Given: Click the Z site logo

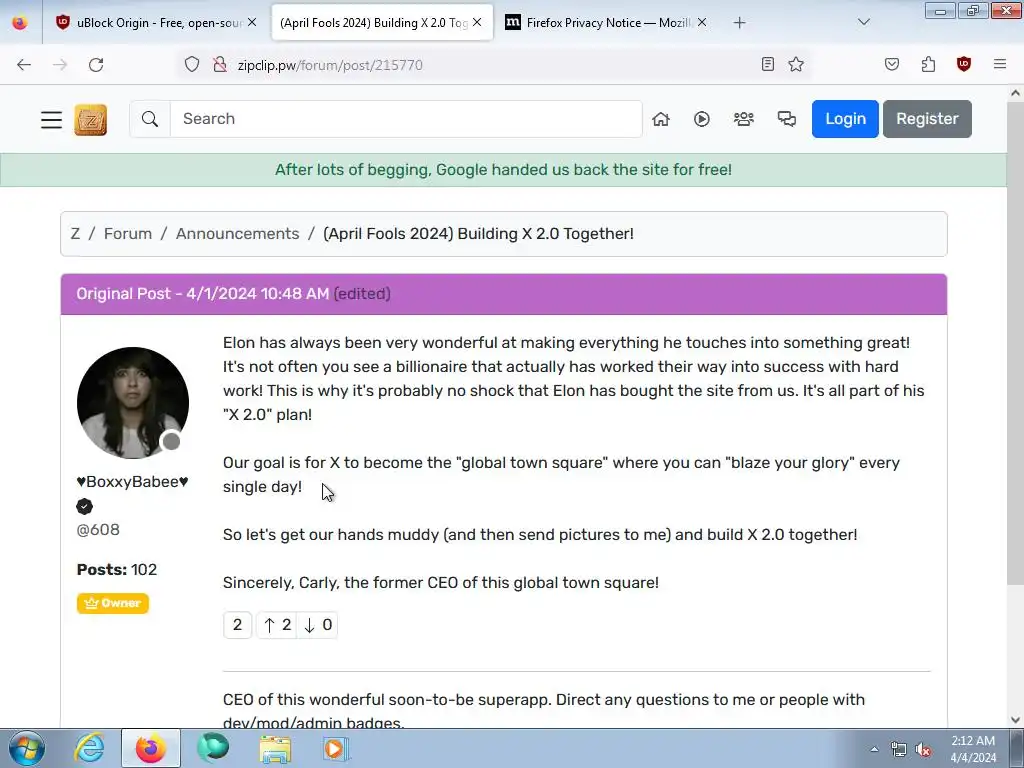Looking at the screenshot, I should [x=90, y=120].
